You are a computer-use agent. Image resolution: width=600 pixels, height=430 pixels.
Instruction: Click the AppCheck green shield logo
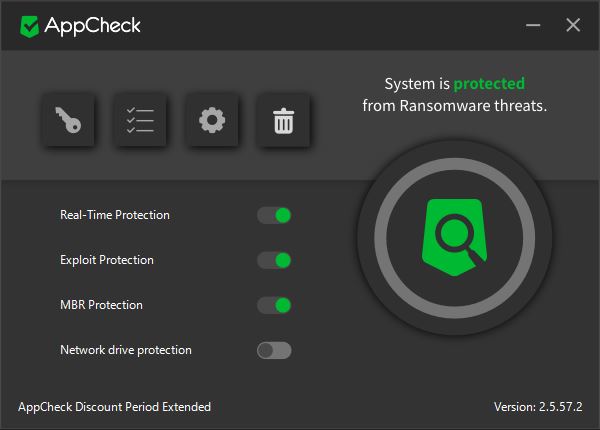[x=29, y=26]
